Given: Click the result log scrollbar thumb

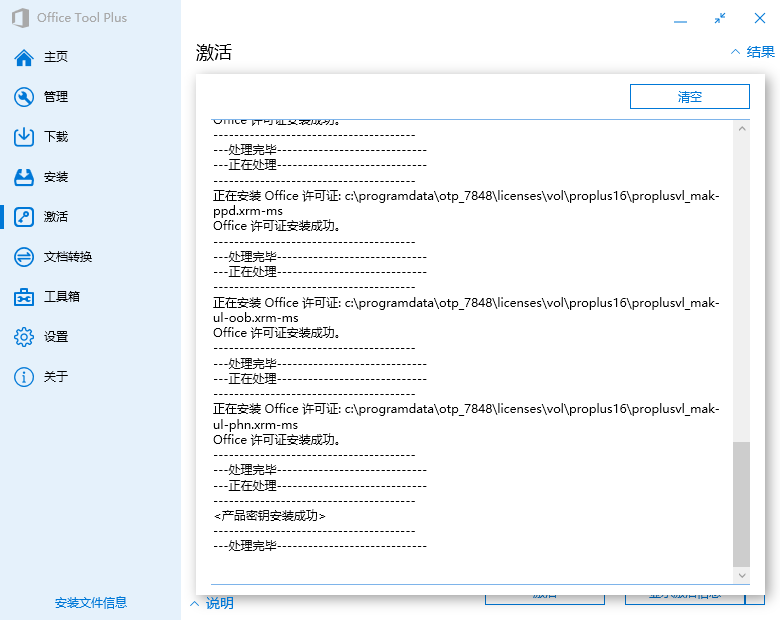Looking at the screenshot, I should click(x=741, y=504).
